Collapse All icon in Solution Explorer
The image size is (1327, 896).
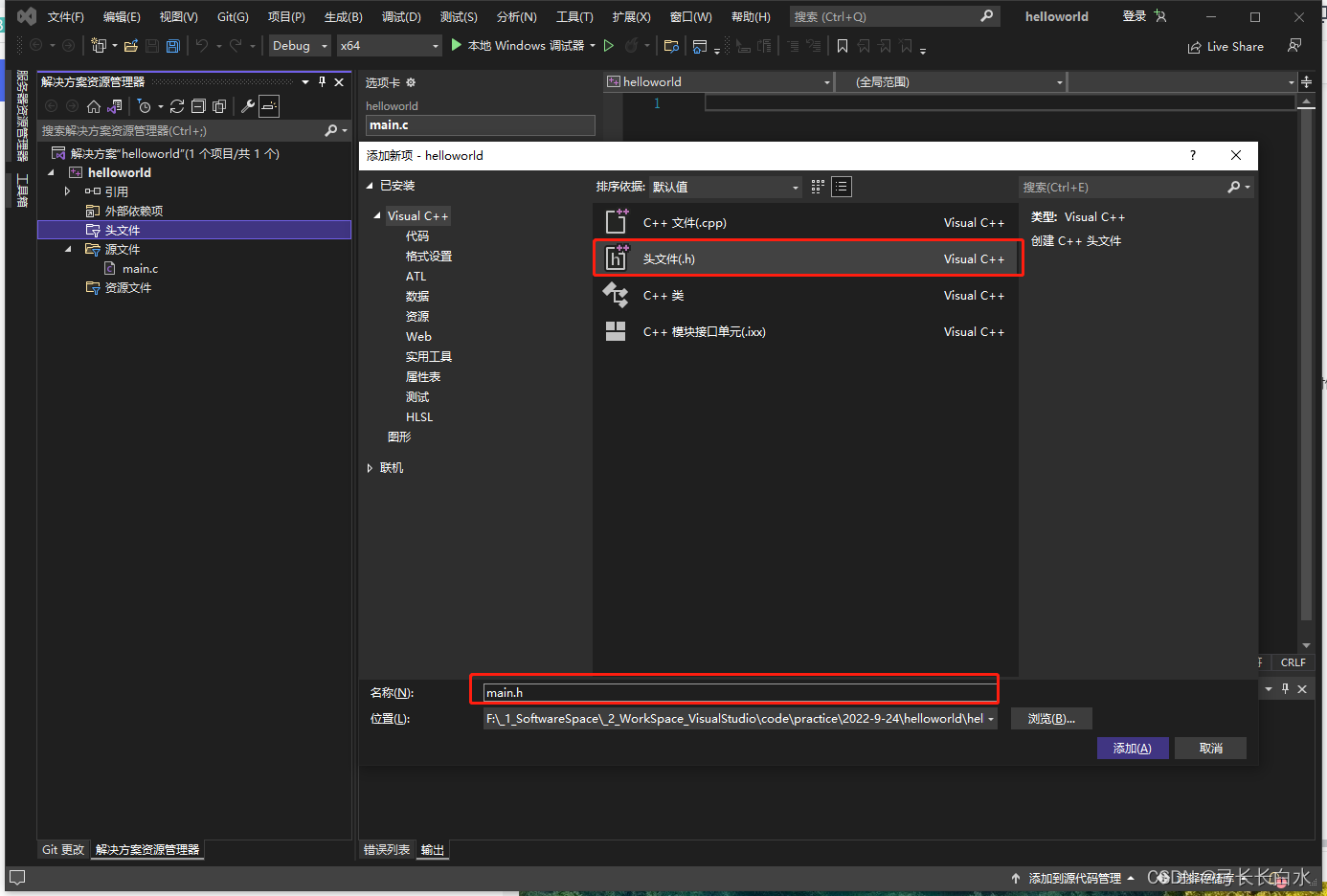click(198, 106)
